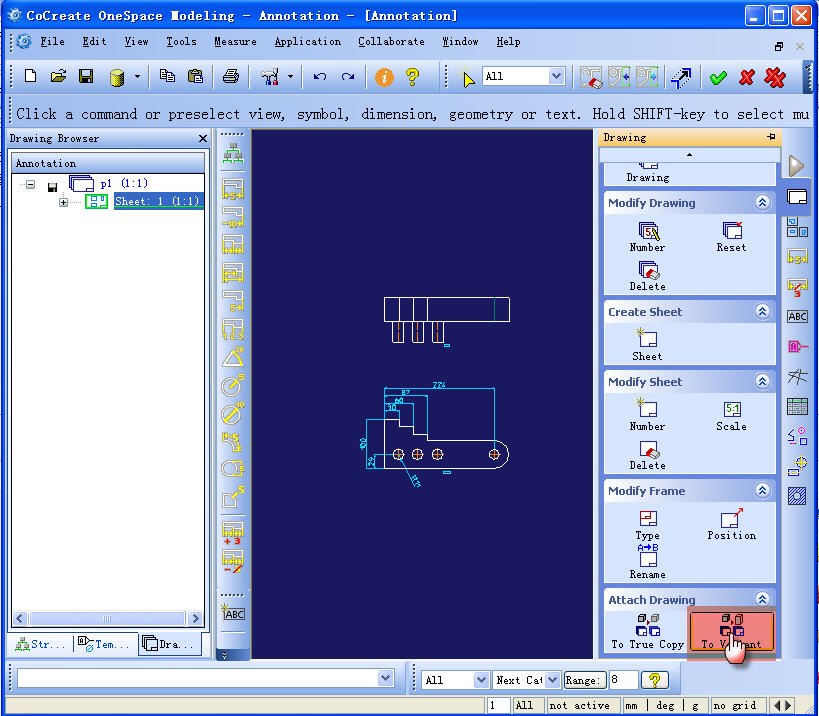Click Position under Modify Frame
Viewport: 819px width, 716px height.
tap(731, 525)
